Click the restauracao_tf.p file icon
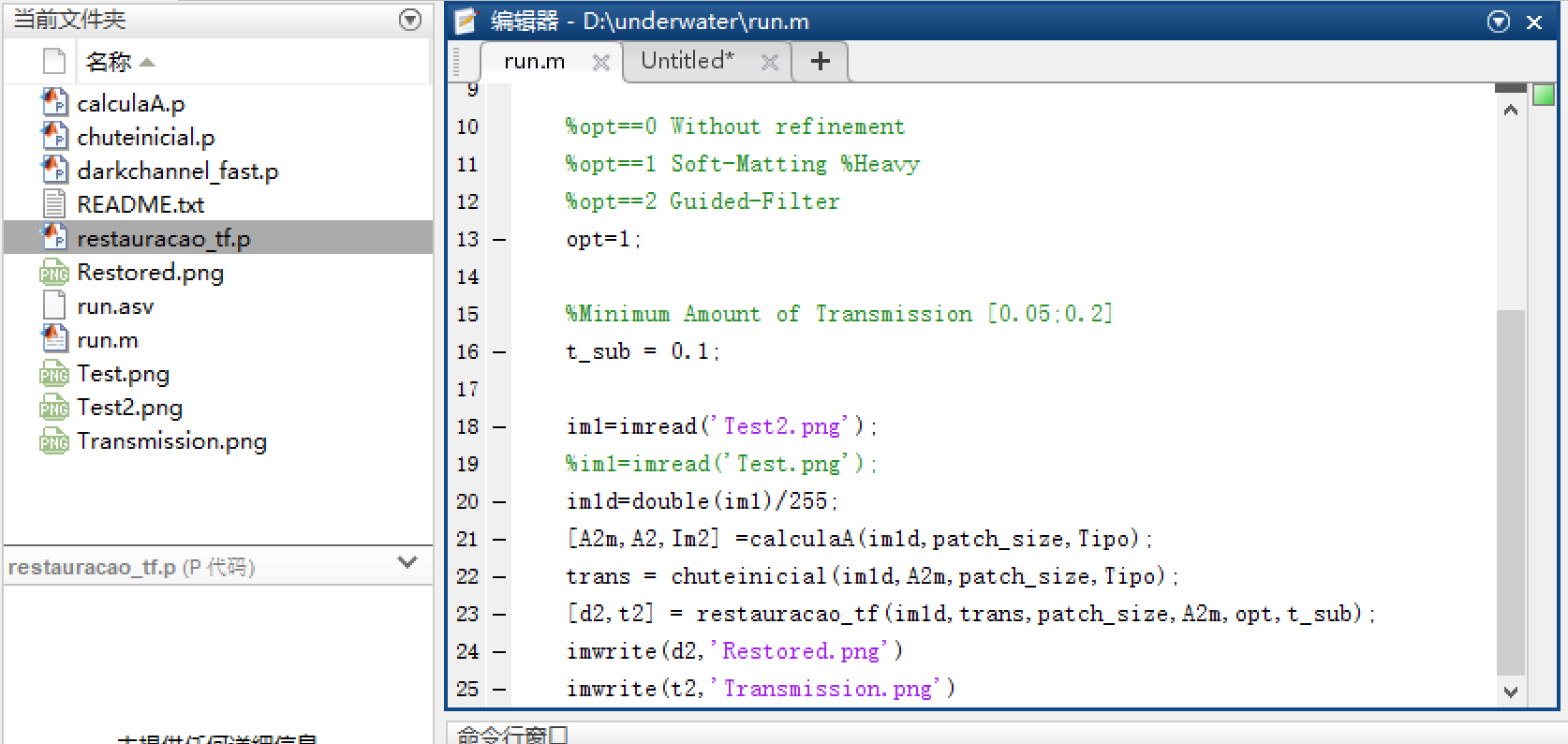This screenshot has height=744, width=1568. click(54, 238)
